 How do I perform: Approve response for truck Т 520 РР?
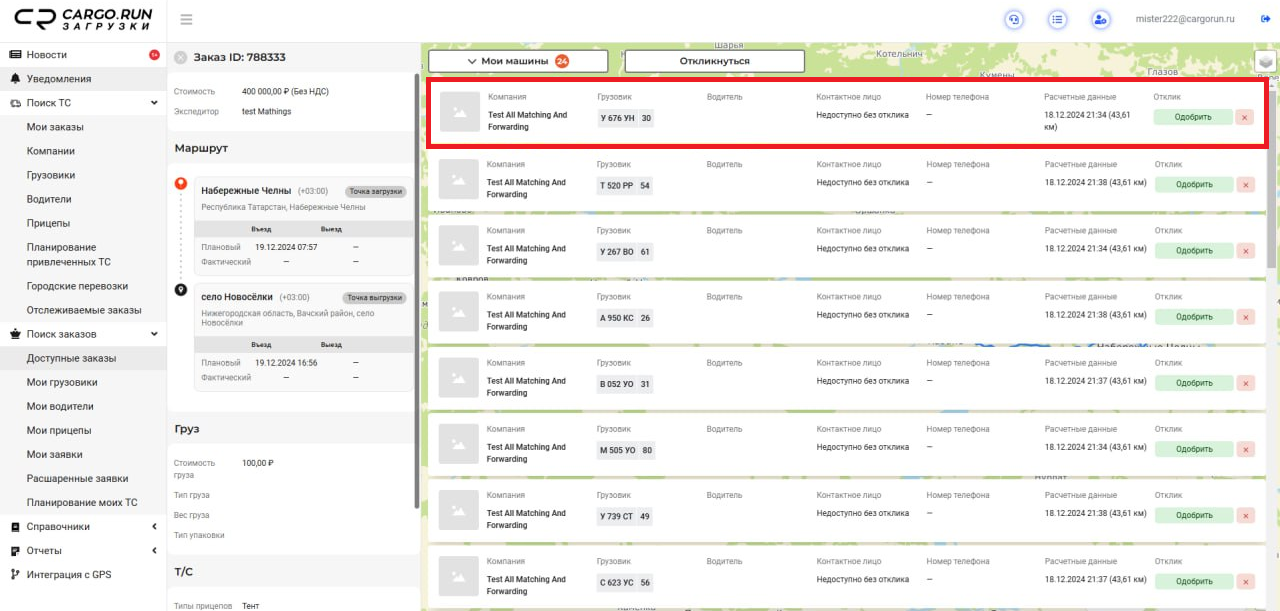click(x=1193, y=184)
